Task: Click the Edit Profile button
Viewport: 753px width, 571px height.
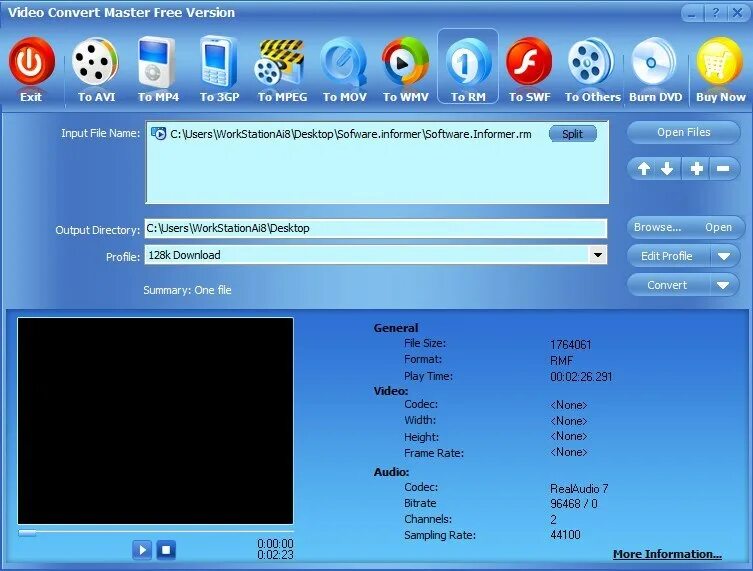Action: pos(667,256)
